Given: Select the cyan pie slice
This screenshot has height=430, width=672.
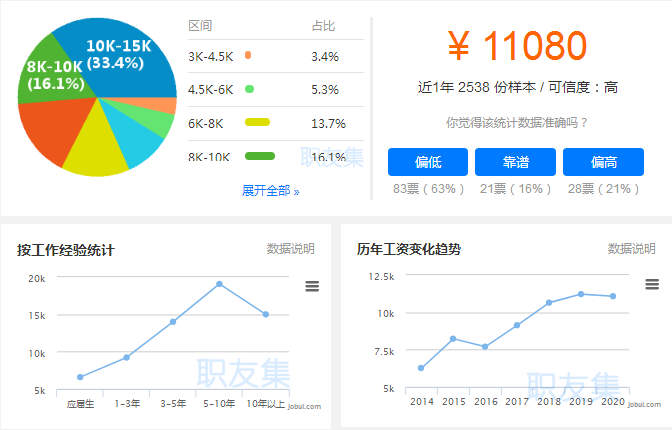Looking at the screenshot, I should [133, 137].
